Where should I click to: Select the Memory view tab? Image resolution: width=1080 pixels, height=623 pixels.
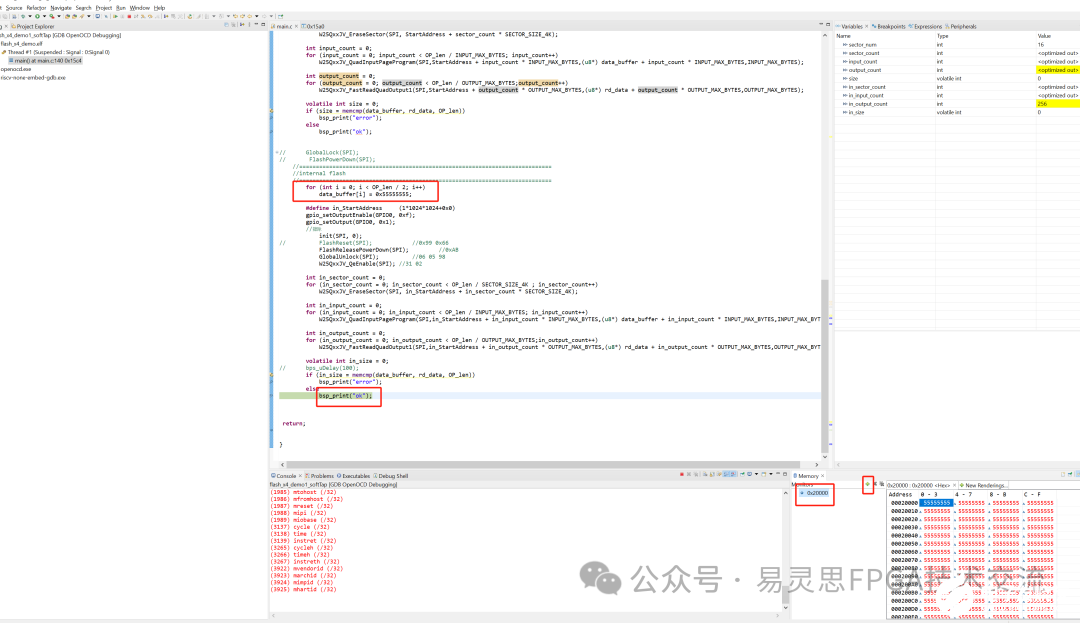coord(807,476)
